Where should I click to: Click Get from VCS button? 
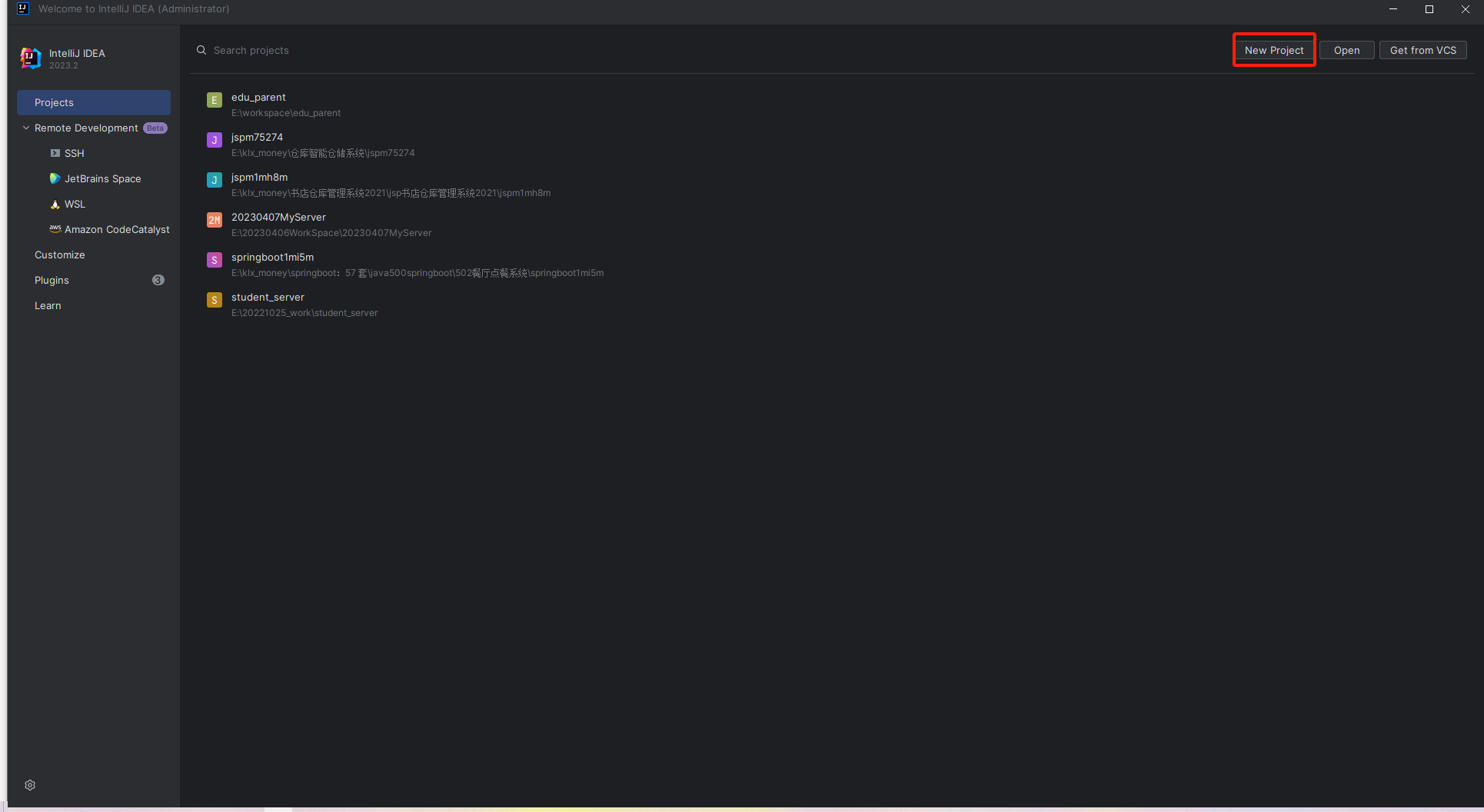[1422, 50]
